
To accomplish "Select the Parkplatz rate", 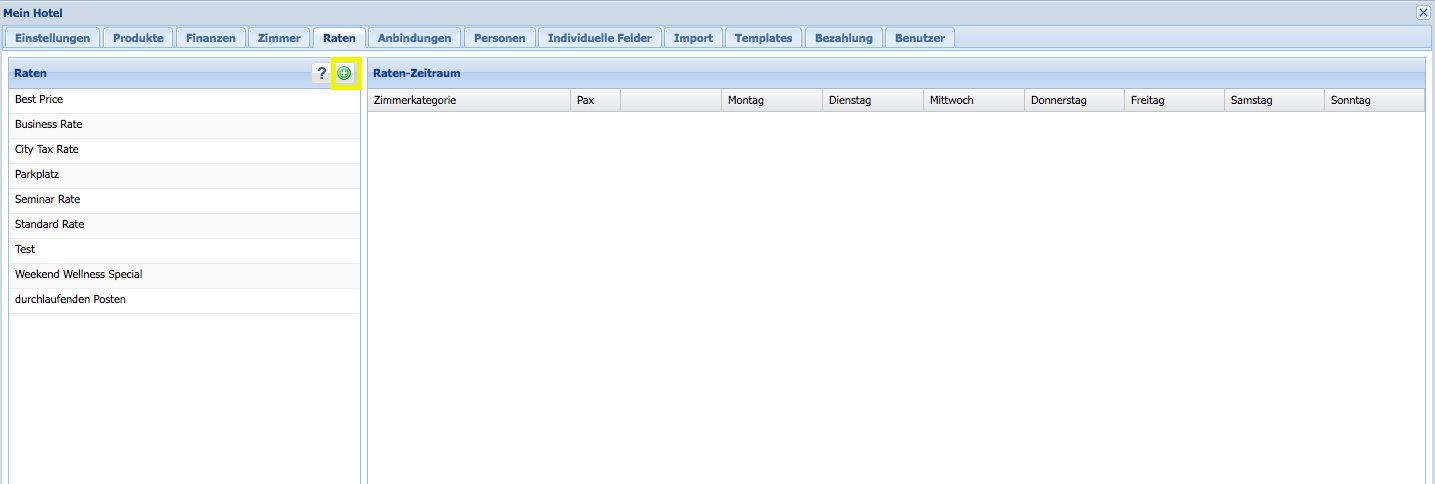I will [x=37, y=175].
